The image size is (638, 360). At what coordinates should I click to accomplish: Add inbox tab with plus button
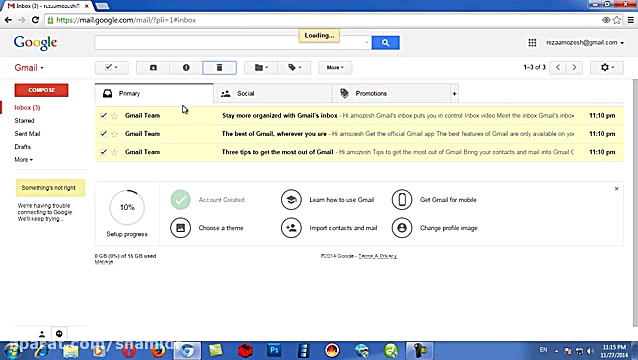454,94
